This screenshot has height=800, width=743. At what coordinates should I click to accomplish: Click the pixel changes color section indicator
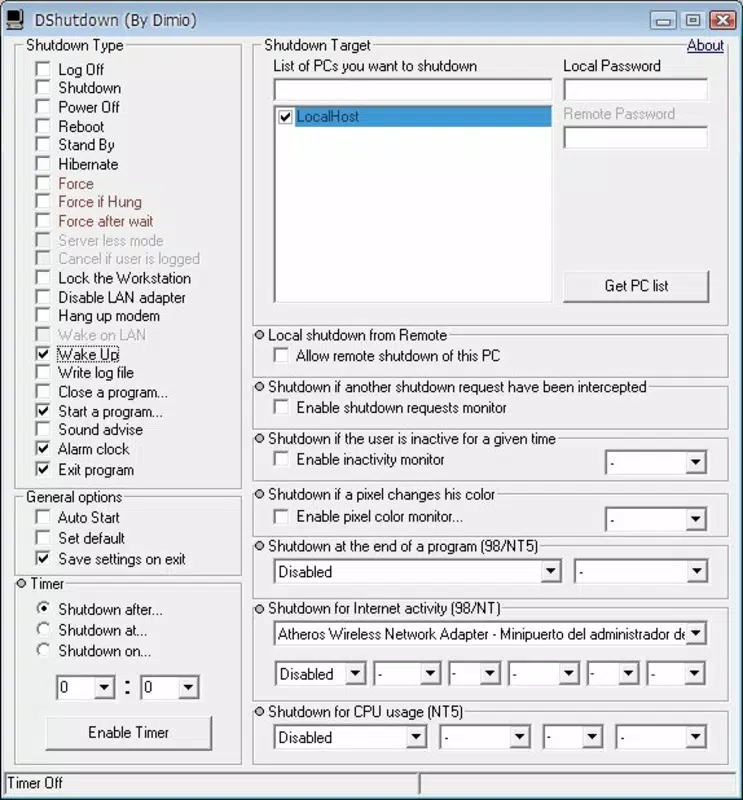click(259, 494)
